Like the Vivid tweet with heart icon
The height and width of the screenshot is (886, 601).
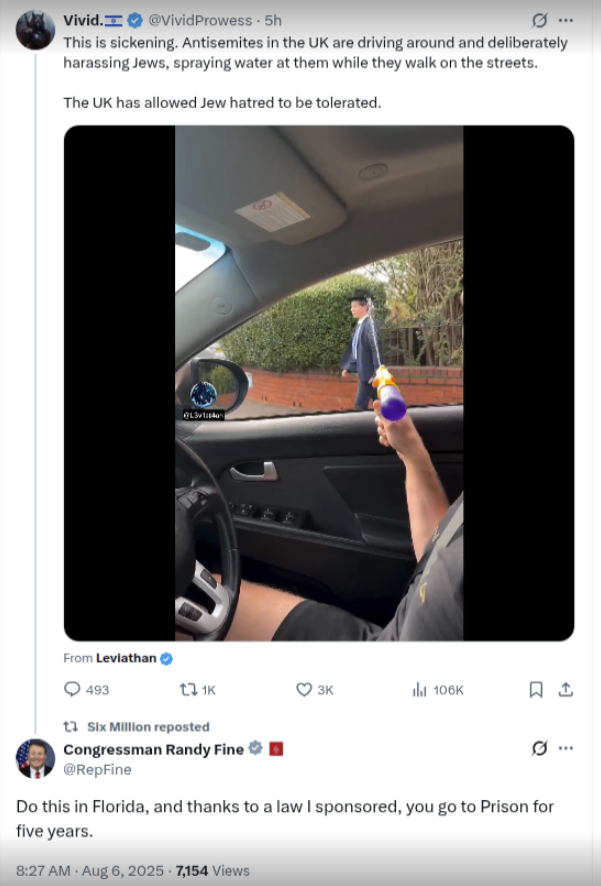[304, 689]
